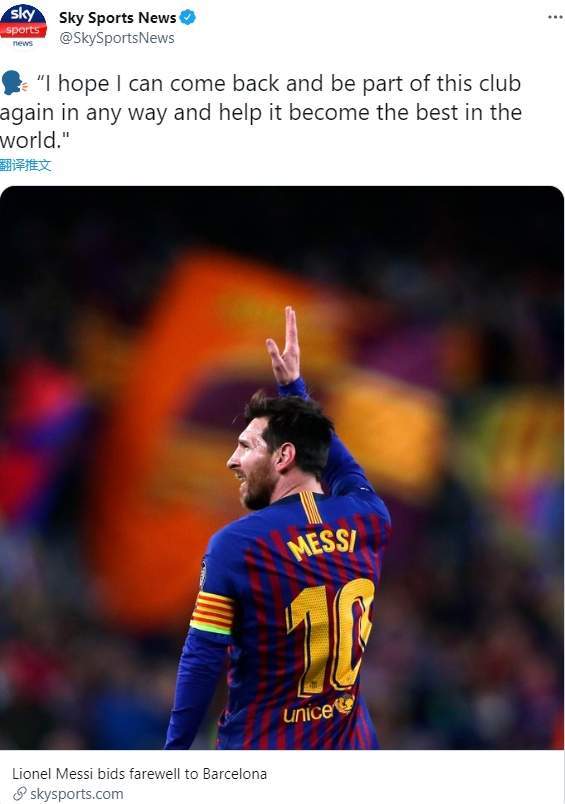565x804 pixels.
Task: Open the three-dot more options menu
Action: 555,17
